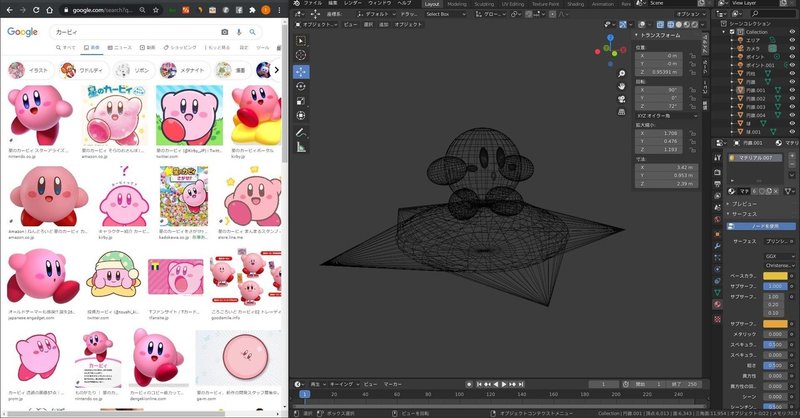Collapse the Collection tree in outliner
Screen dimensions: 800x418
(725, 32)
